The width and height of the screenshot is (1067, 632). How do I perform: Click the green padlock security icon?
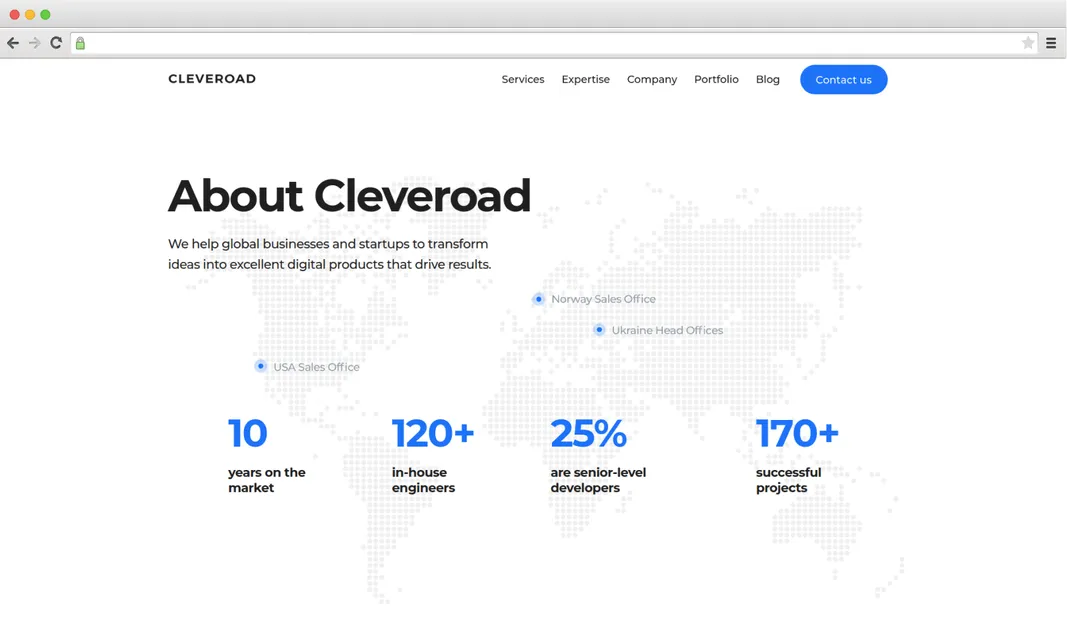tap(80, 44)
